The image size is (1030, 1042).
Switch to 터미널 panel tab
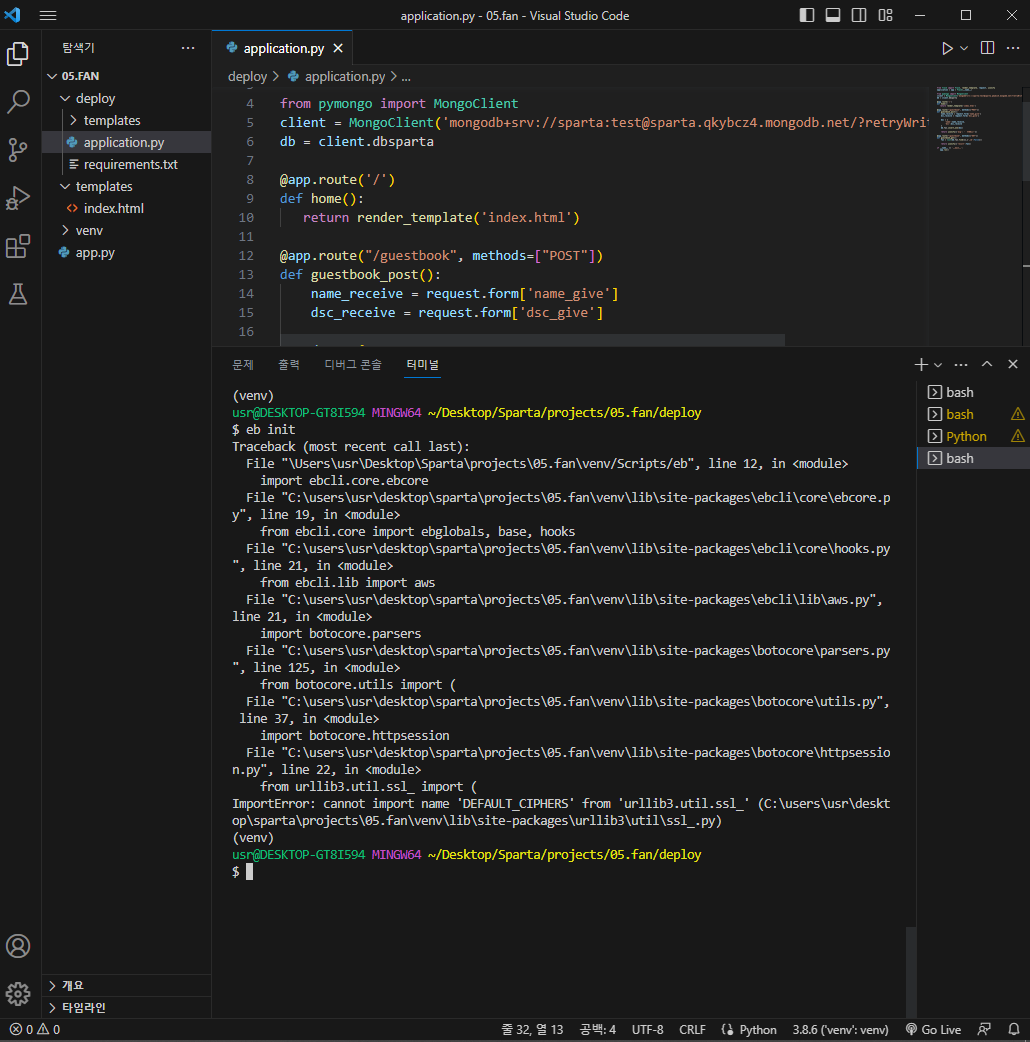pos(423,364)
